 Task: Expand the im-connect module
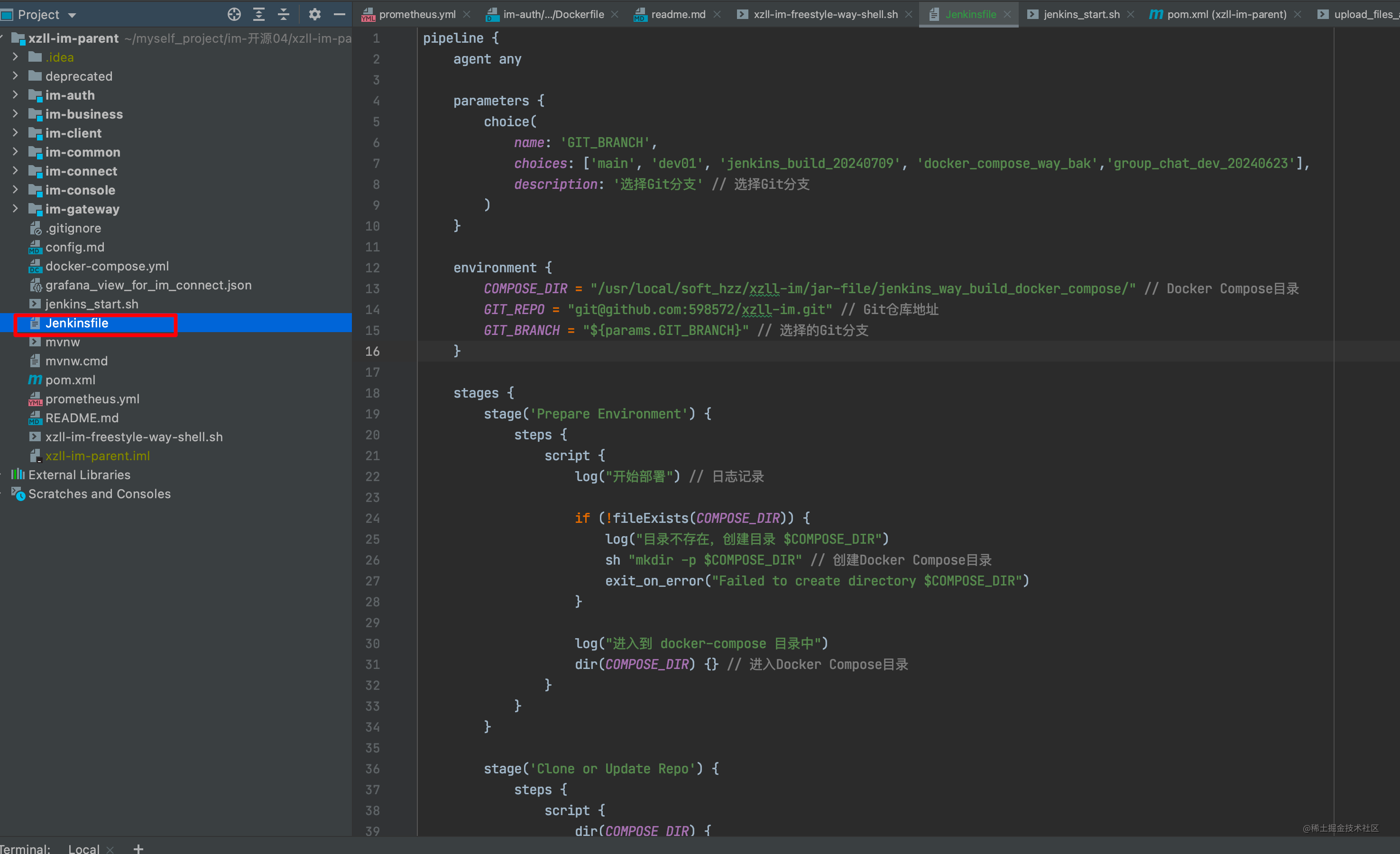pyautogui.click(x=15, y=171)
